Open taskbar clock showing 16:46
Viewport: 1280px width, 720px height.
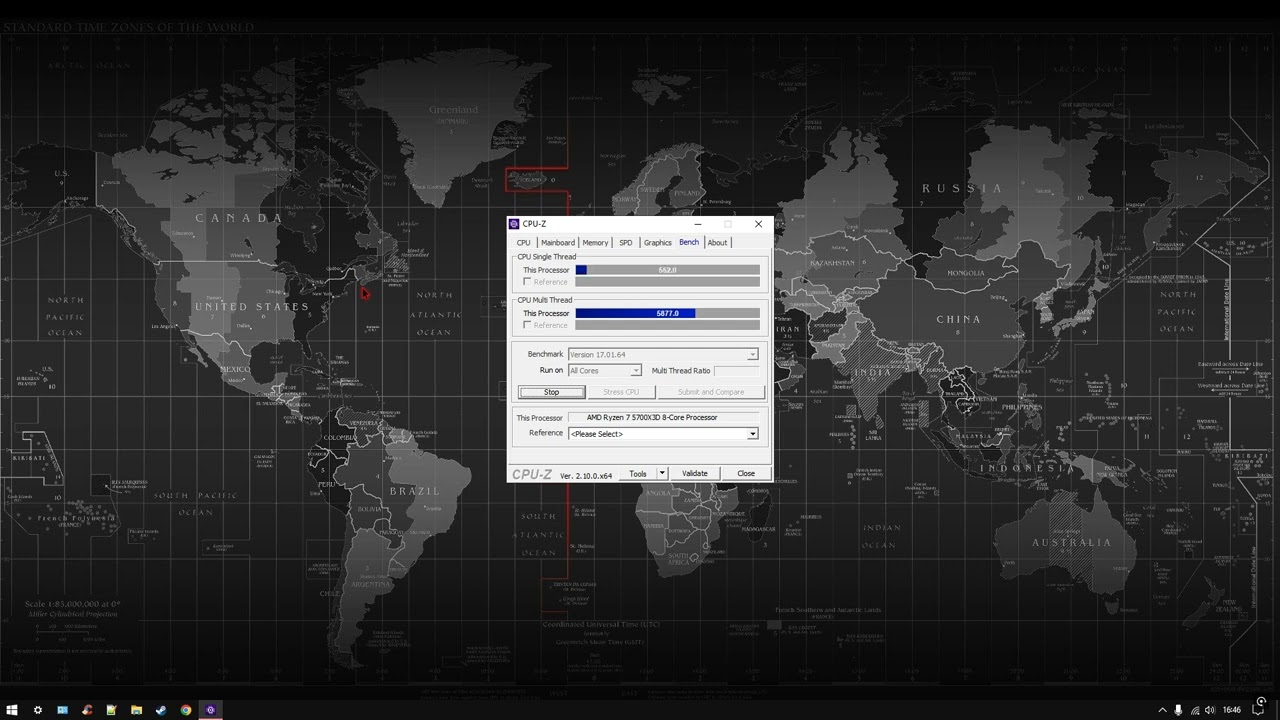[x=1231, y=710]
